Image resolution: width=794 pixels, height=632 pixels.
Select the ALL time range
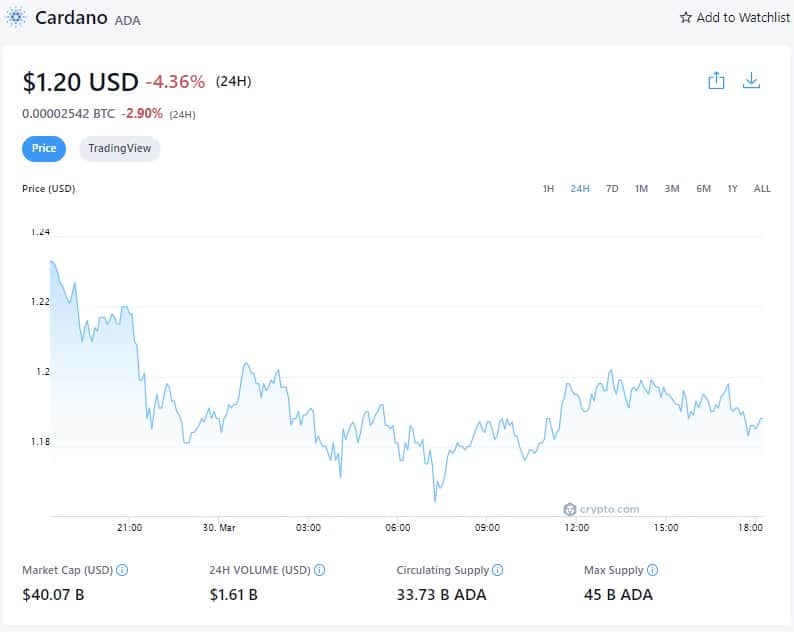tap(762, 189)
